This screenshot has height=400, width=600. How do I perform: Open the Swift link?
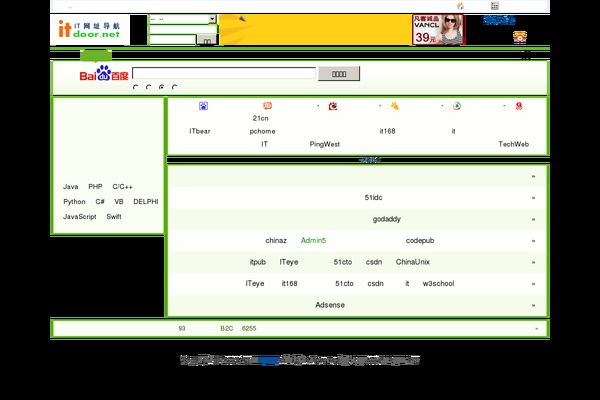[x=114, y=217]
